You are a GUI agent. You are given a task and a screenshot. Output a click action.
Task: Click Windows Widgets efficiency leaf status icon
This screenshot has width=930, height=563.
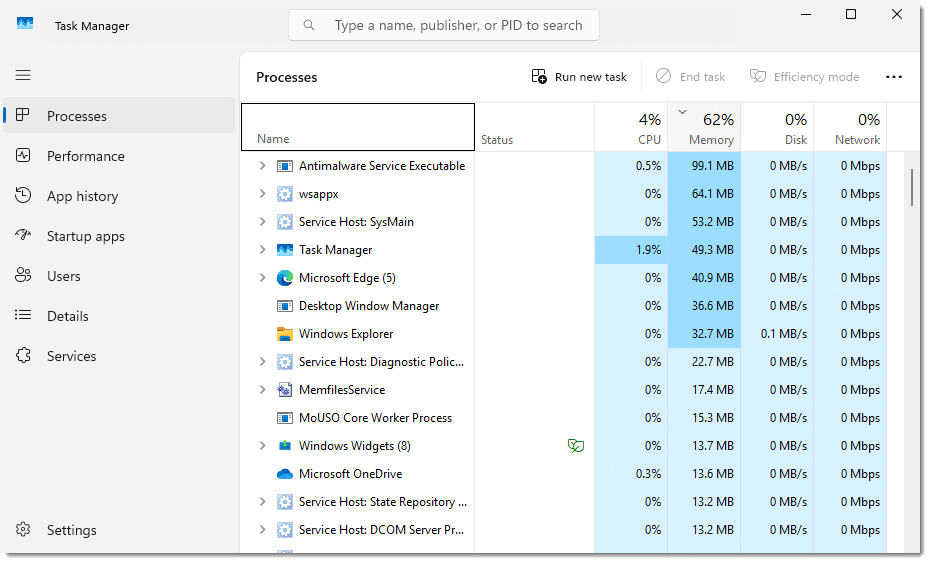click(576, 446)
